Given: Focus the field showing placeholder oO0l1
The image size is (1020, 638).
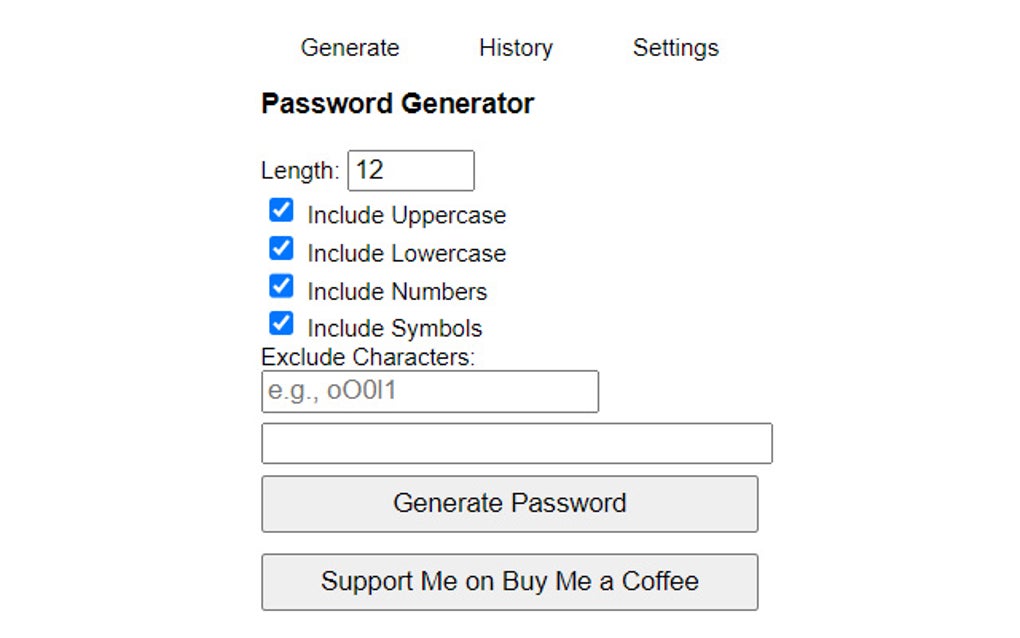Looking at the screenshot, I should (x=429, y=391).
